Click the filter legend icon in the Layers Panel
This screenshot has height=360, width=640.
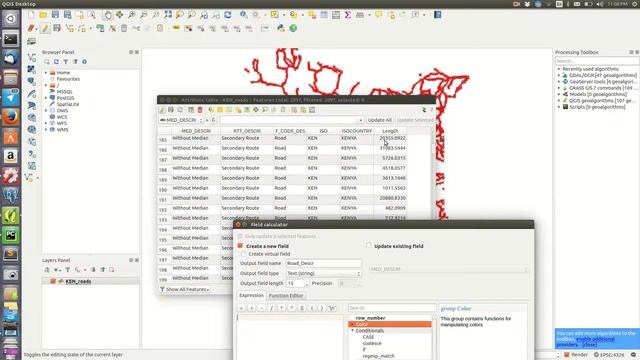(68, 270)
